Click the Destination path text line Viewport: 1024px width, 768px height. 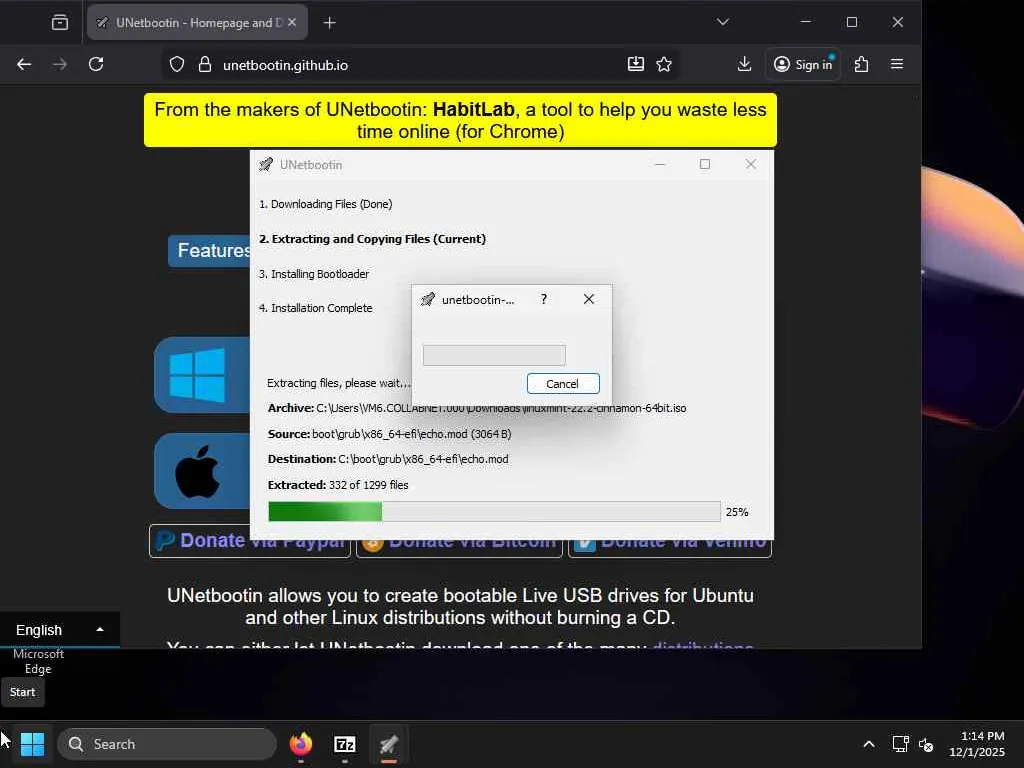point(388,459)
